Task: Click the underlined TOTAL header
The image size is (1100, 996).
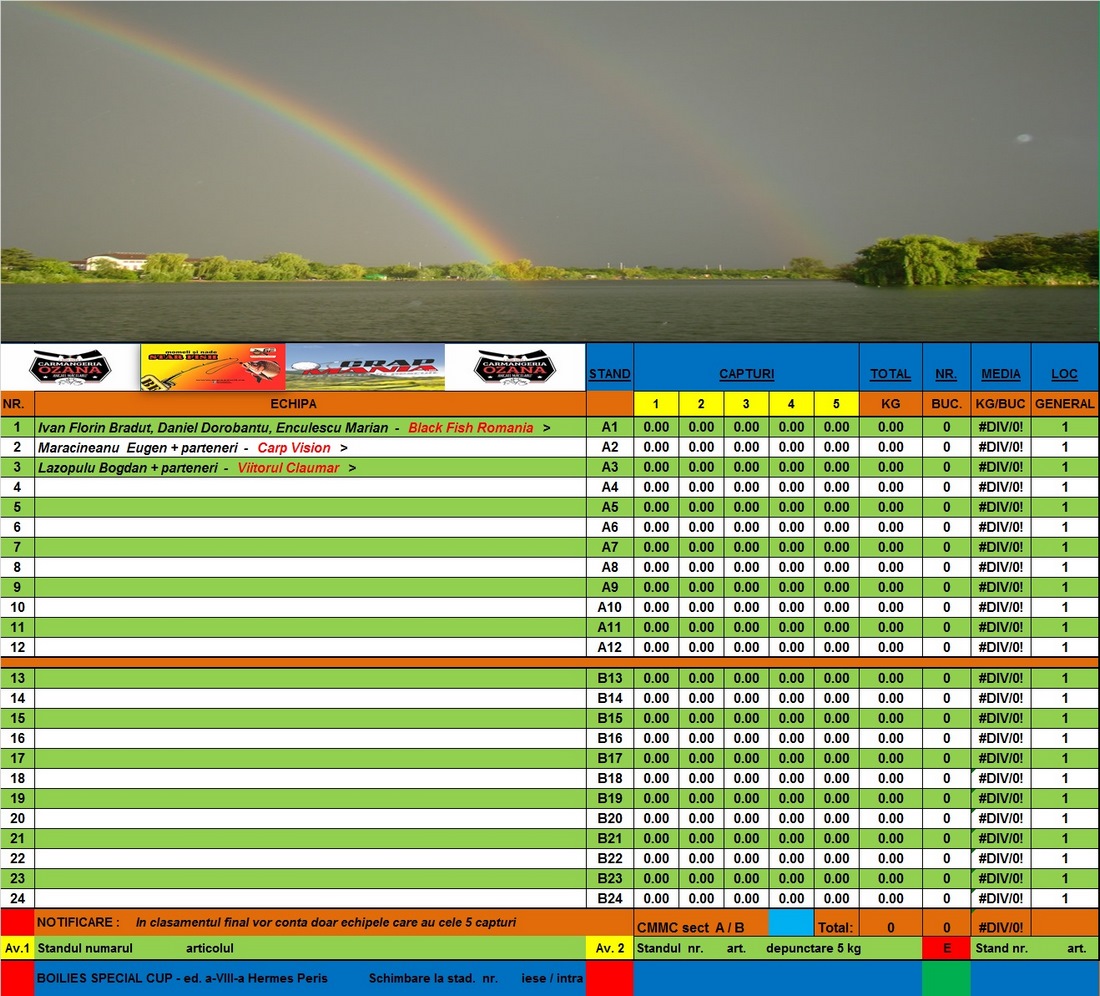Action: (890, 374)
